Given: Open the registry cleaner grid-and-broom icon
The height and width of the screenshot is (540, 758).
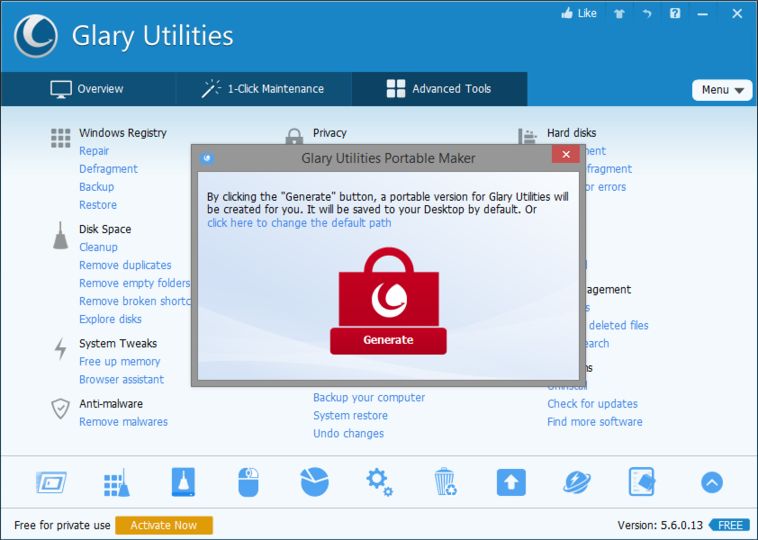Looking at the screenshot, I should pyautogui.click(x=117, y=482).
